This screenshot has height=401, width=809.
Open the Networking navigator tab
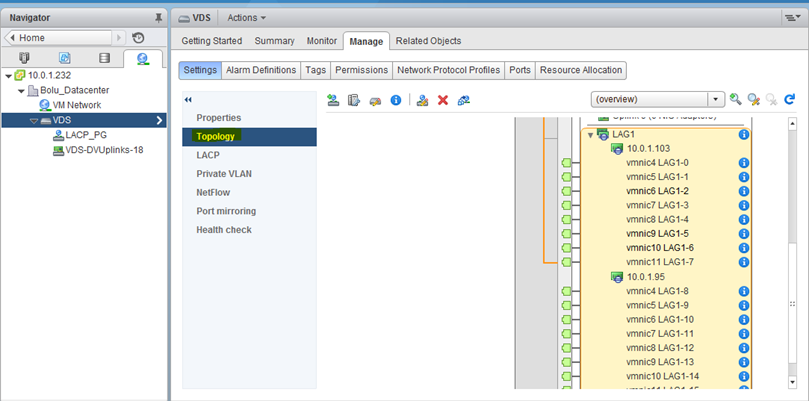pos(143,58)
